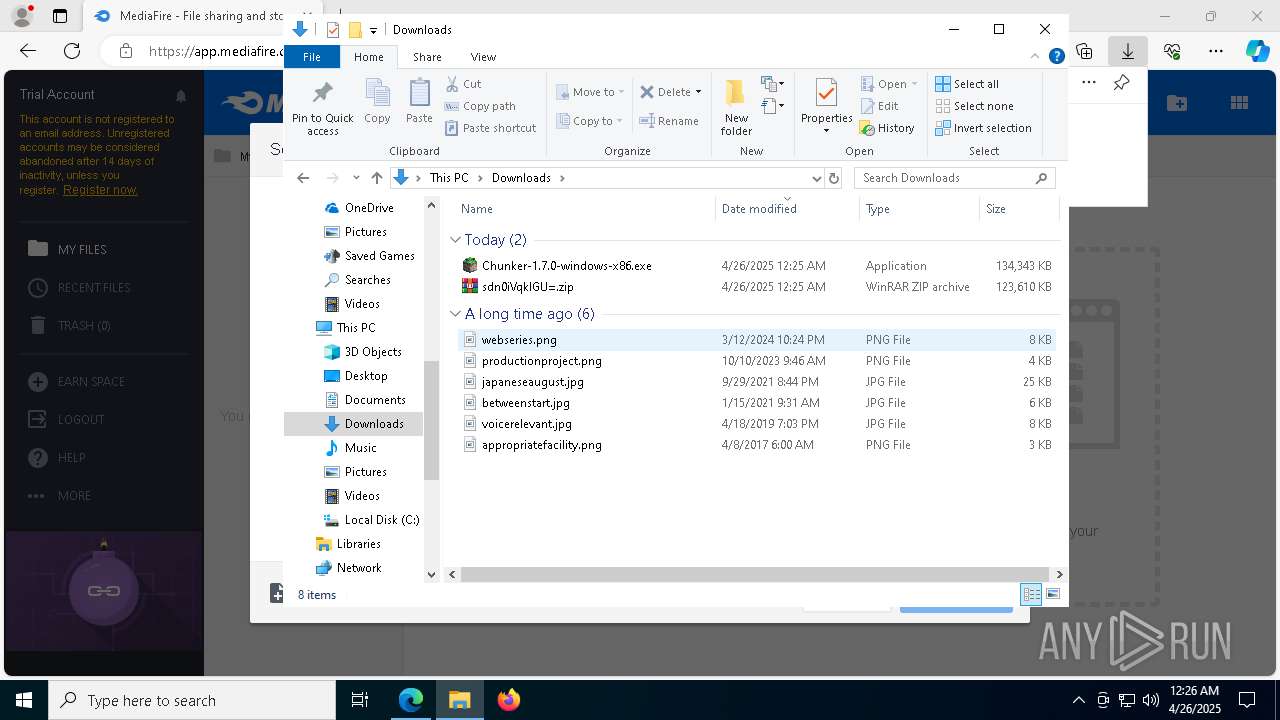Screen dimensions: 1280x720
Task: Click Register now link in MediaFire
Action: point(100,190)
